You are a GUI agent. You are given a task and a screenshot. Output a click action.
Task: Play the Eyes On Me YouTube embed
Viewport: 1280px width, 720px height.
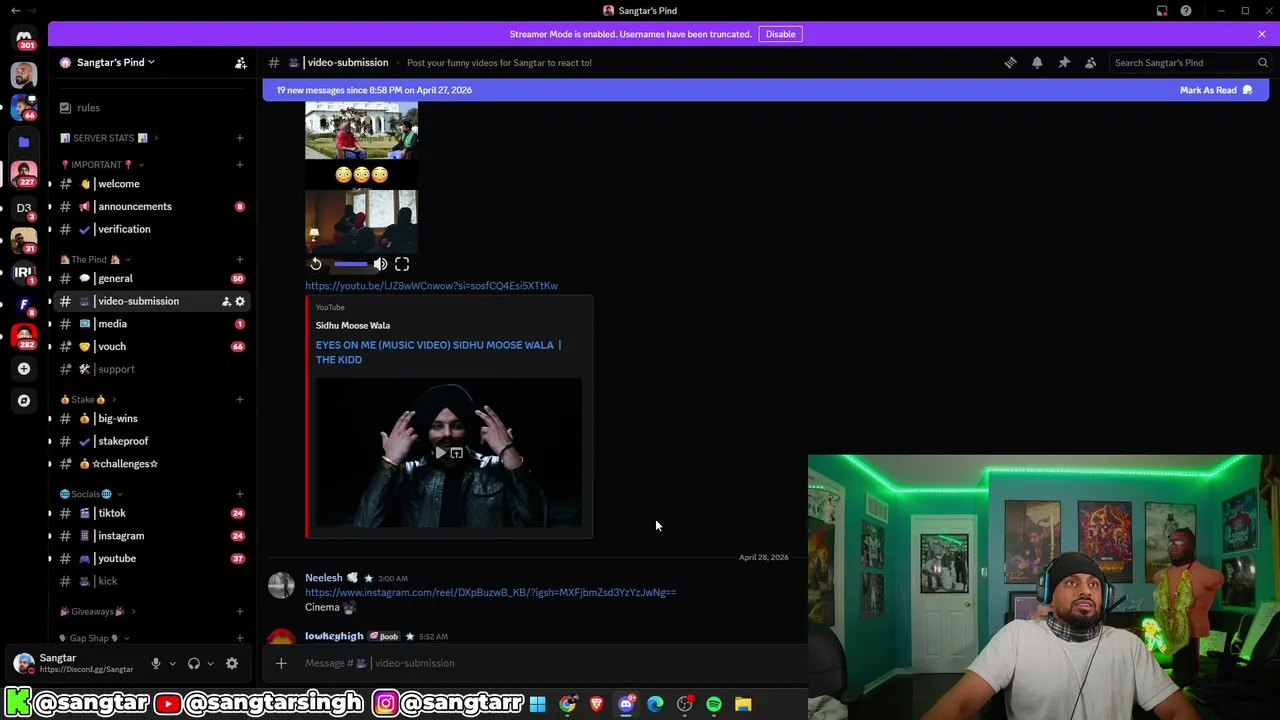pyautogui.click(x=440, y=453)
